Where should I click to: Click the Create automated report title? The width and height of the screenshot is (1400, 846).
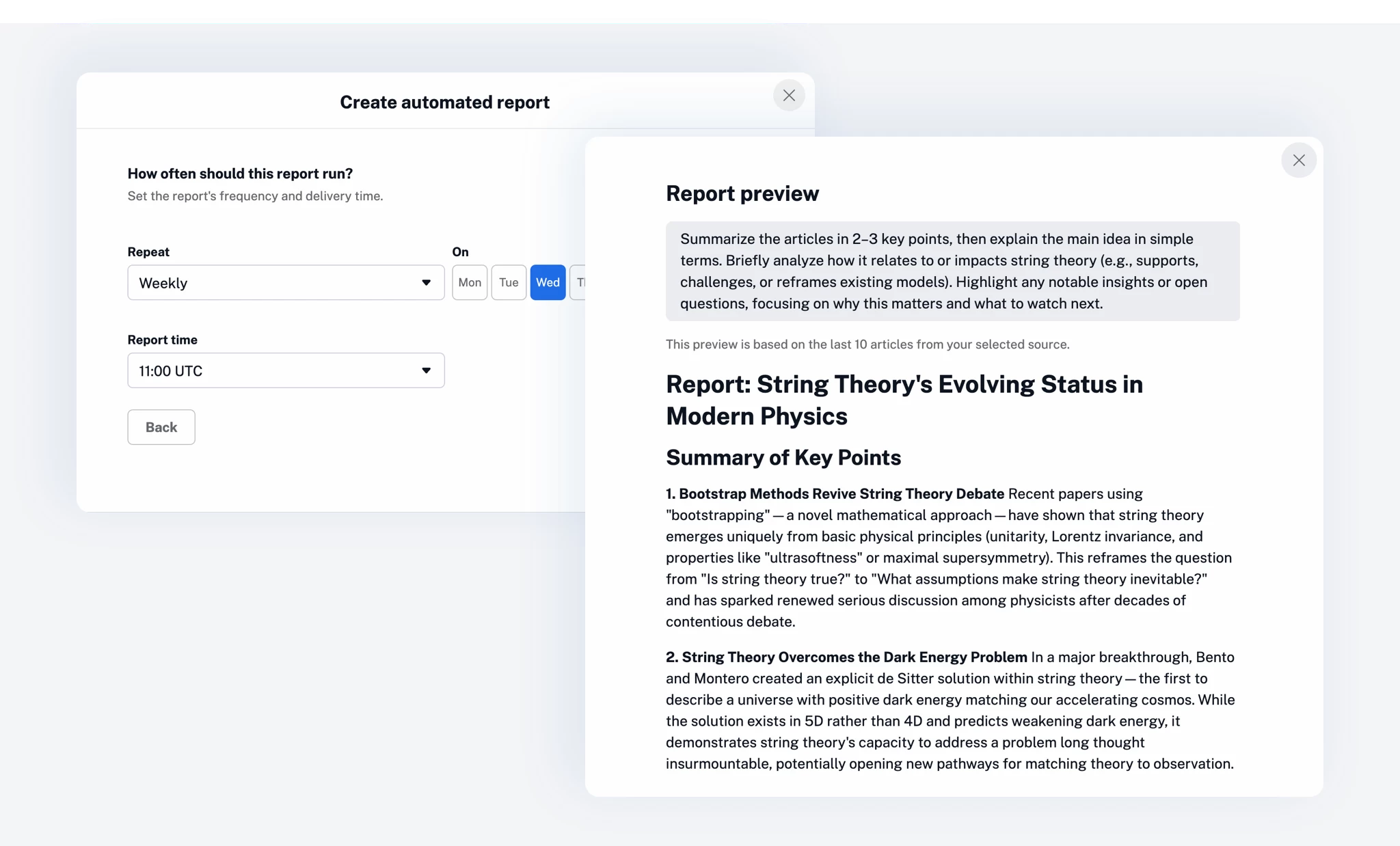tap(444, 103)
